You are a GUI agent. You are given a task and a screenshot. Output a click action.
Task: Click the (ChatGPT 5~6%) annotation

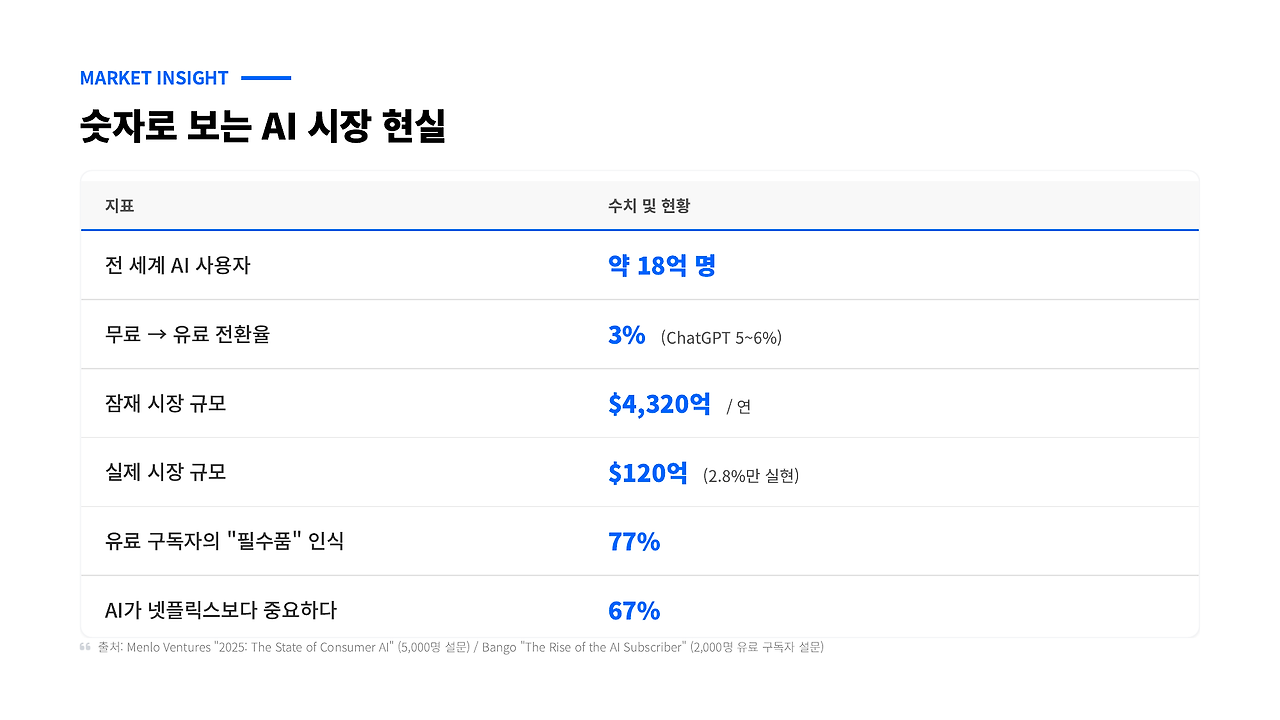[x=721, y=338]
